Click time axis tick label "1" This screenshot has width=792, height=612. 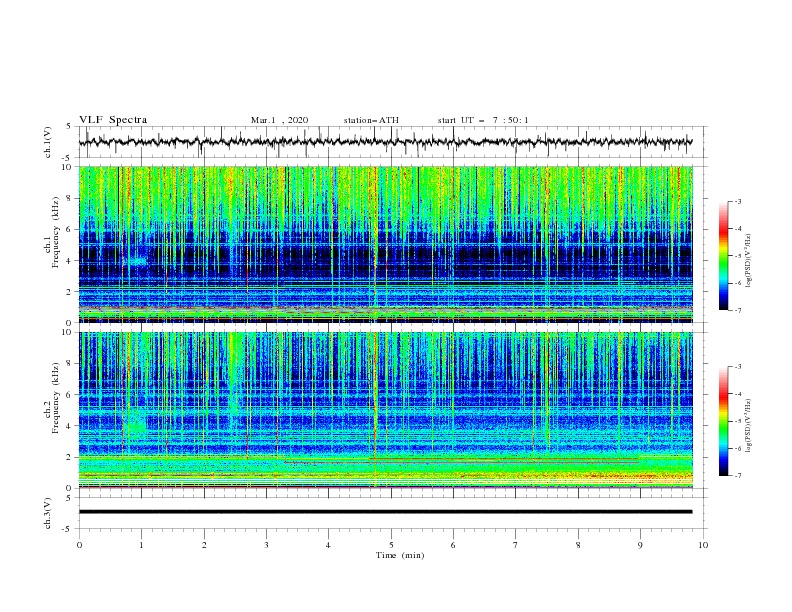(141, 545)
